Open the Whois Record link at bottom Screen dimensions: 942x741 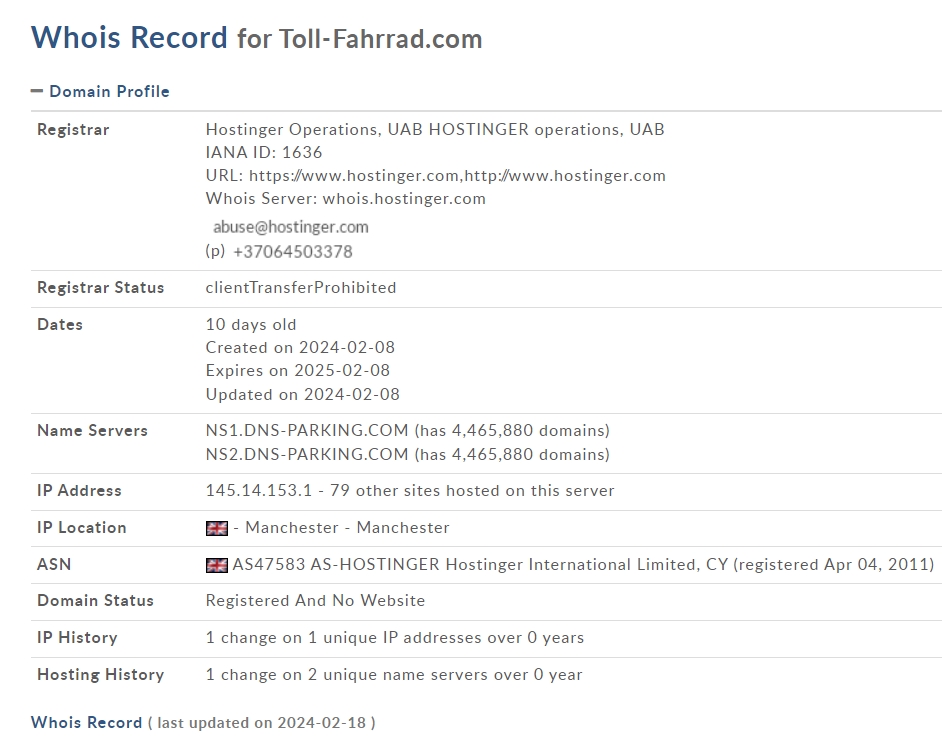point(87,722)
